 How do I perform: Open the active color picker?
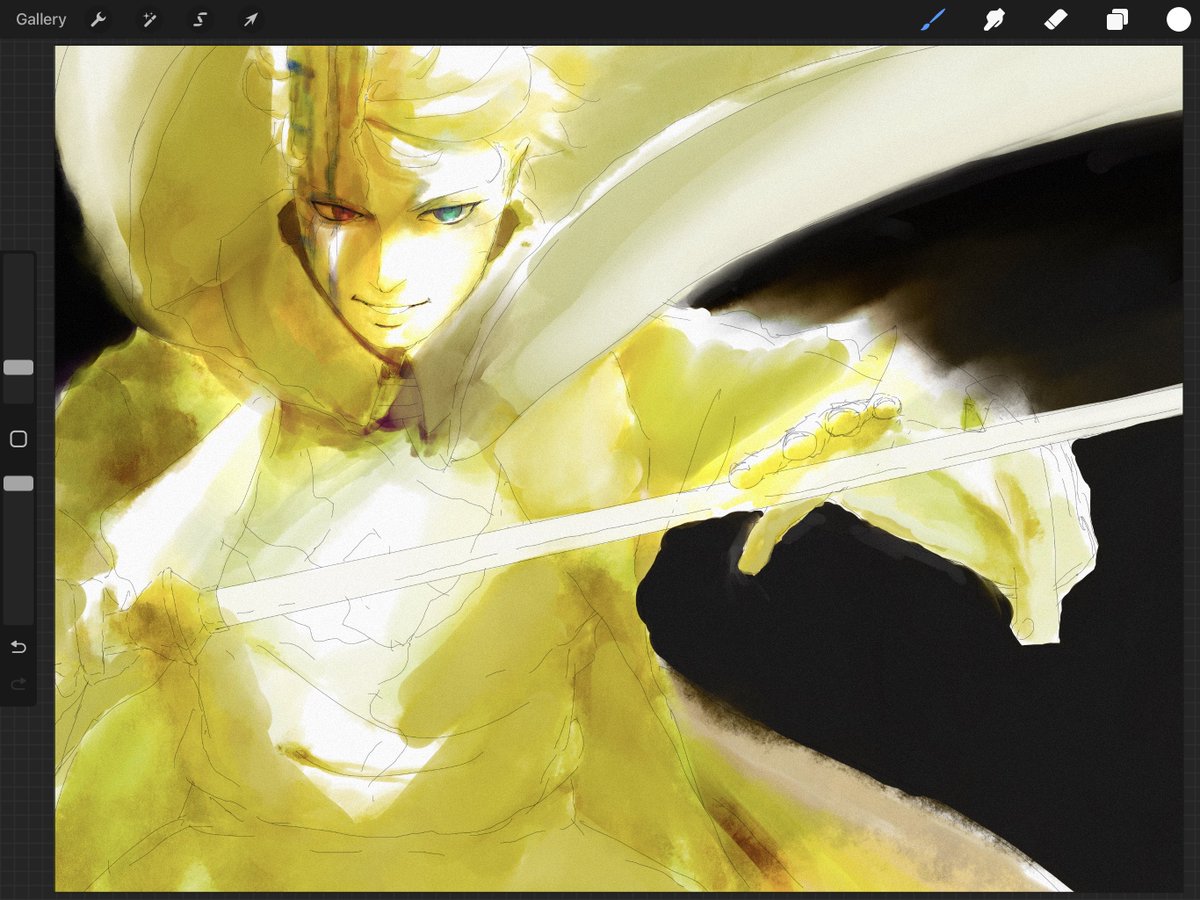click(x=1178, y=19)
